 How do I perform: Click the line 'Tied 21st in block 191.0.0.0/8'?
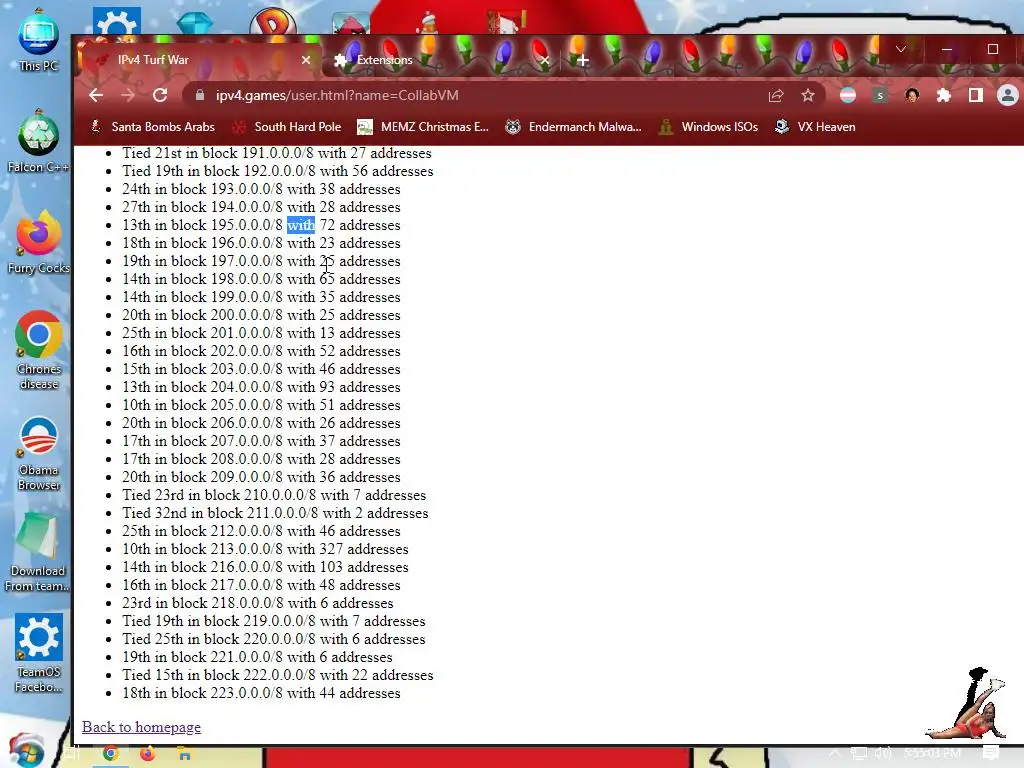pos(277,153)
